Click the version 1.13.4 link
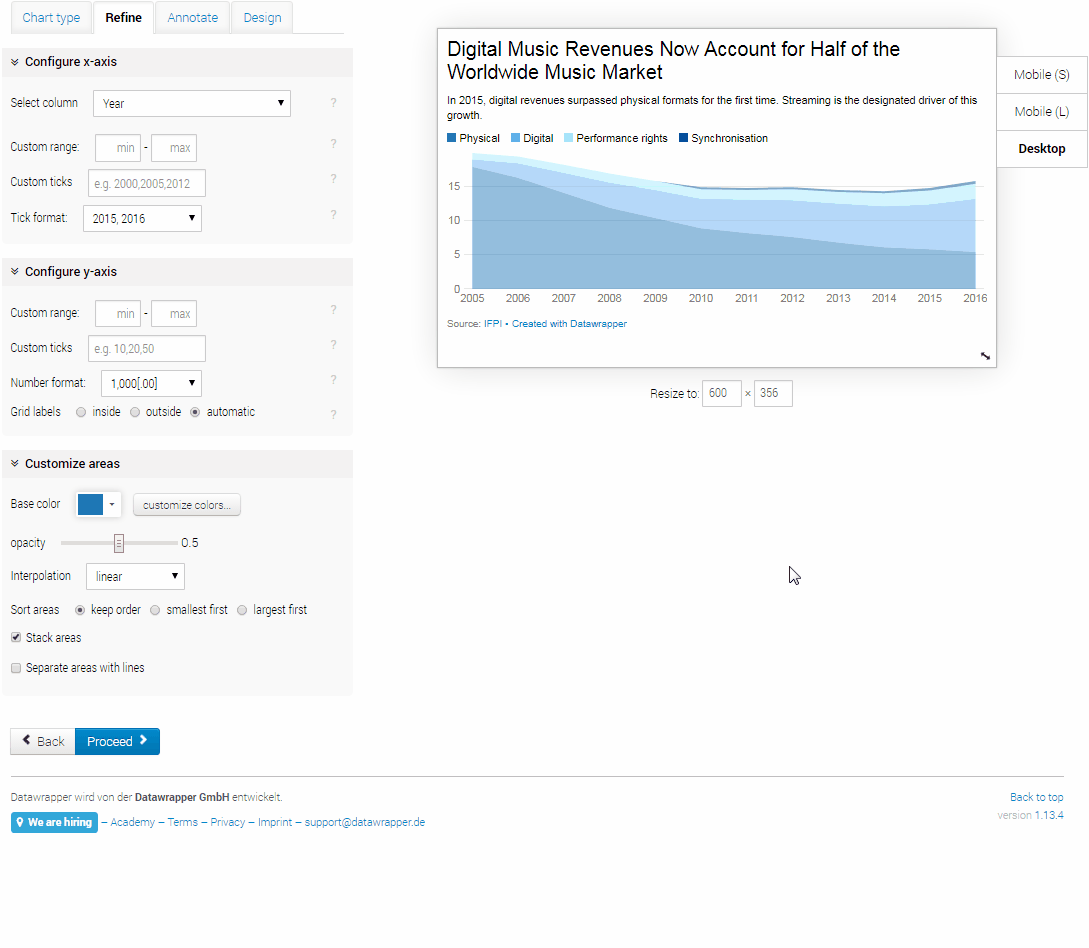Viewport: 1089px width, 948px height. point(1049,815)
